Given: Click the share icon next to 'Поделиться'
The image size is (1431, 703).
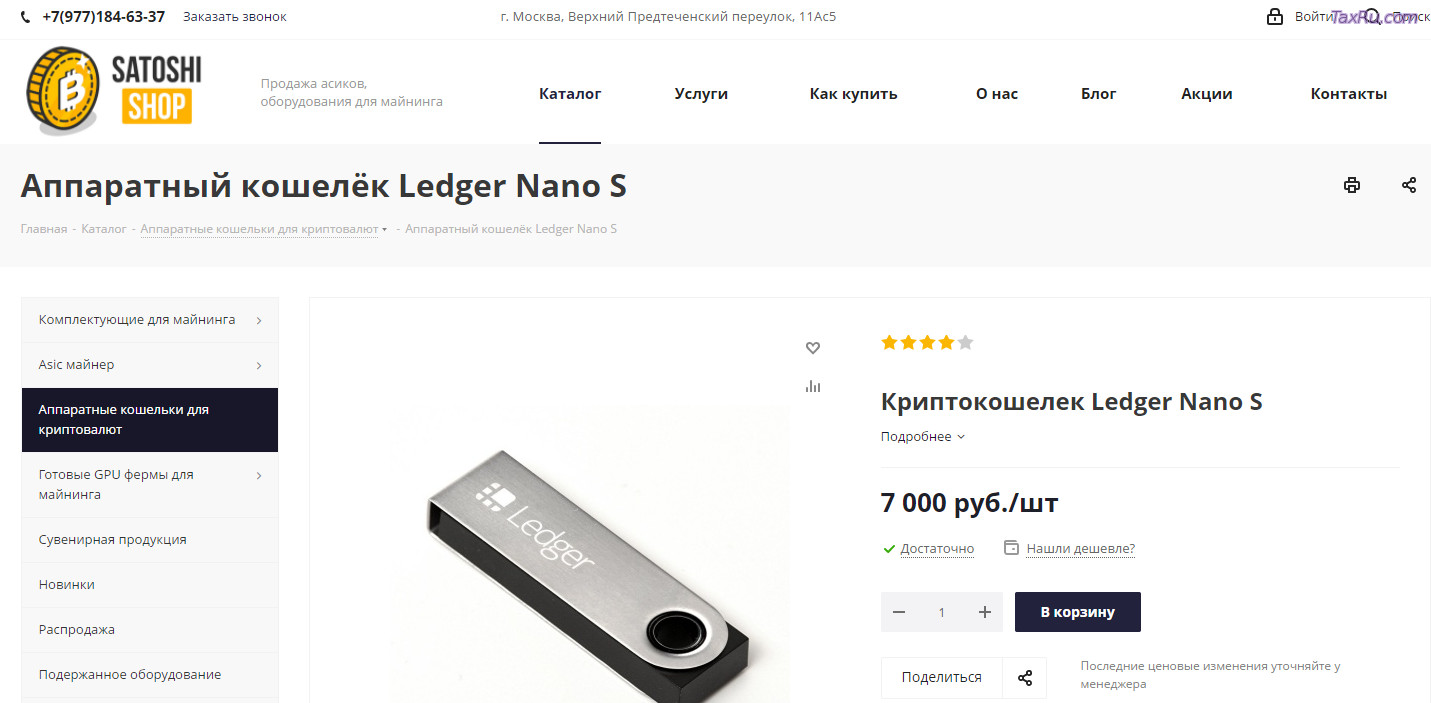Looking at the screenshot, I should [x=1025, y=677].
